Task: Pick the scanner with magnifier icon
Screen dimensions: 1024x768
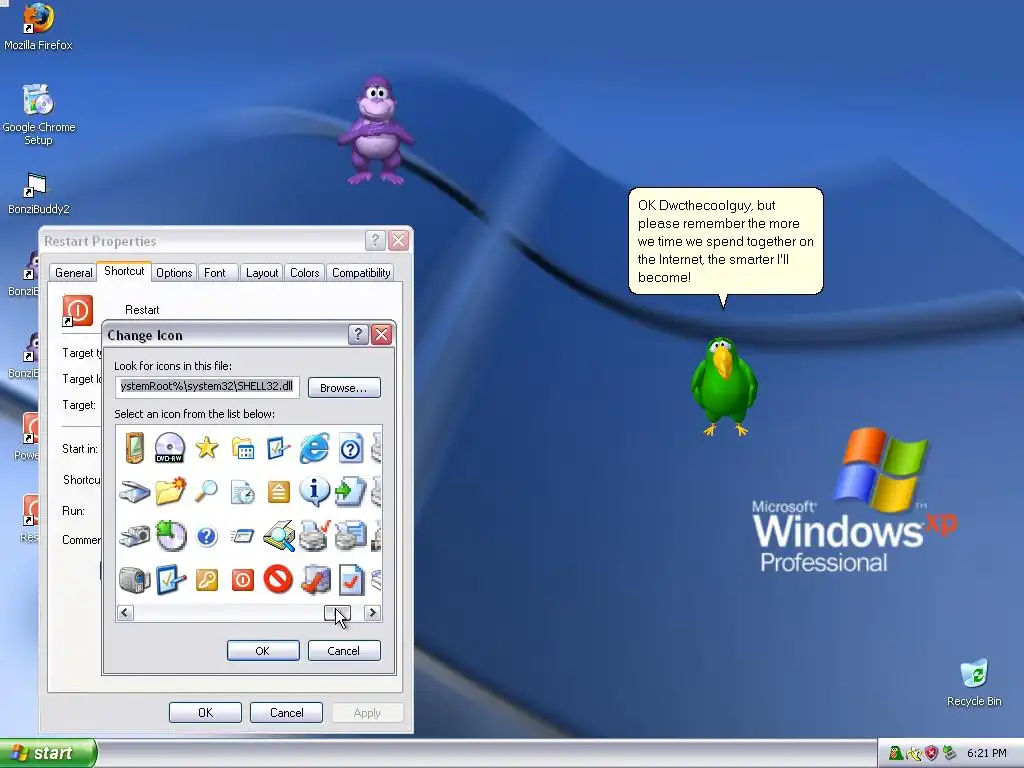Action: [x=279, y=536]
